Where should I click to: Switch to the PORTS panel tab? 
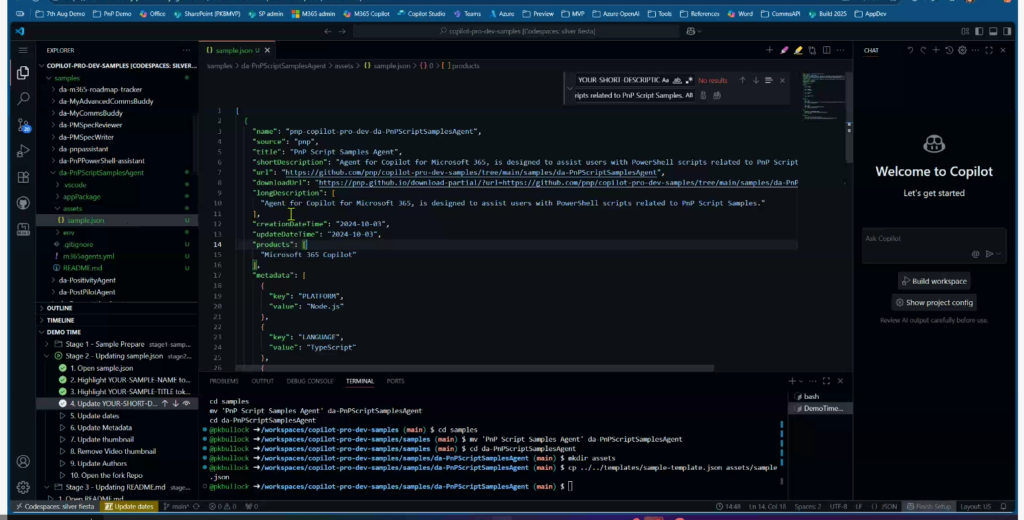coord(395,381)
